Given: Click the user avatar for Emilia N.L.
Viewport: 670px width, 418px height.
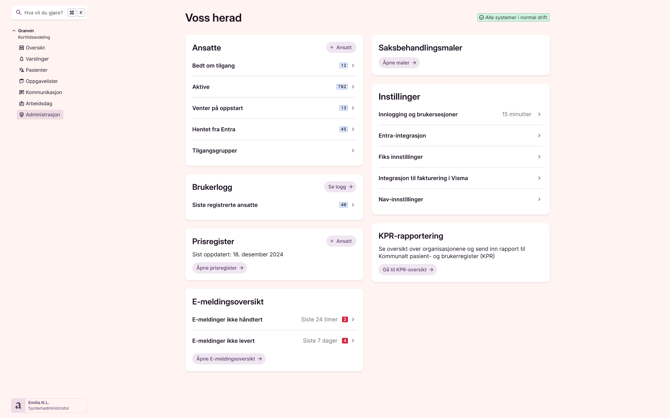Looking at the screenshot, I should 18,405.
